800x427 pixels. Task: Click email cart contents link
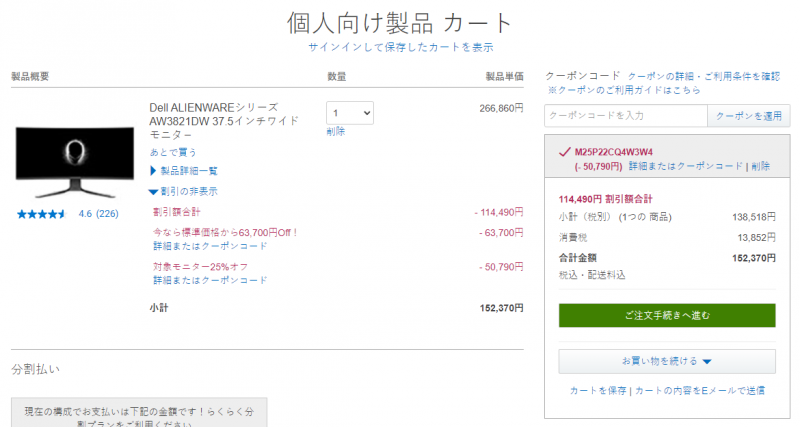700,391
